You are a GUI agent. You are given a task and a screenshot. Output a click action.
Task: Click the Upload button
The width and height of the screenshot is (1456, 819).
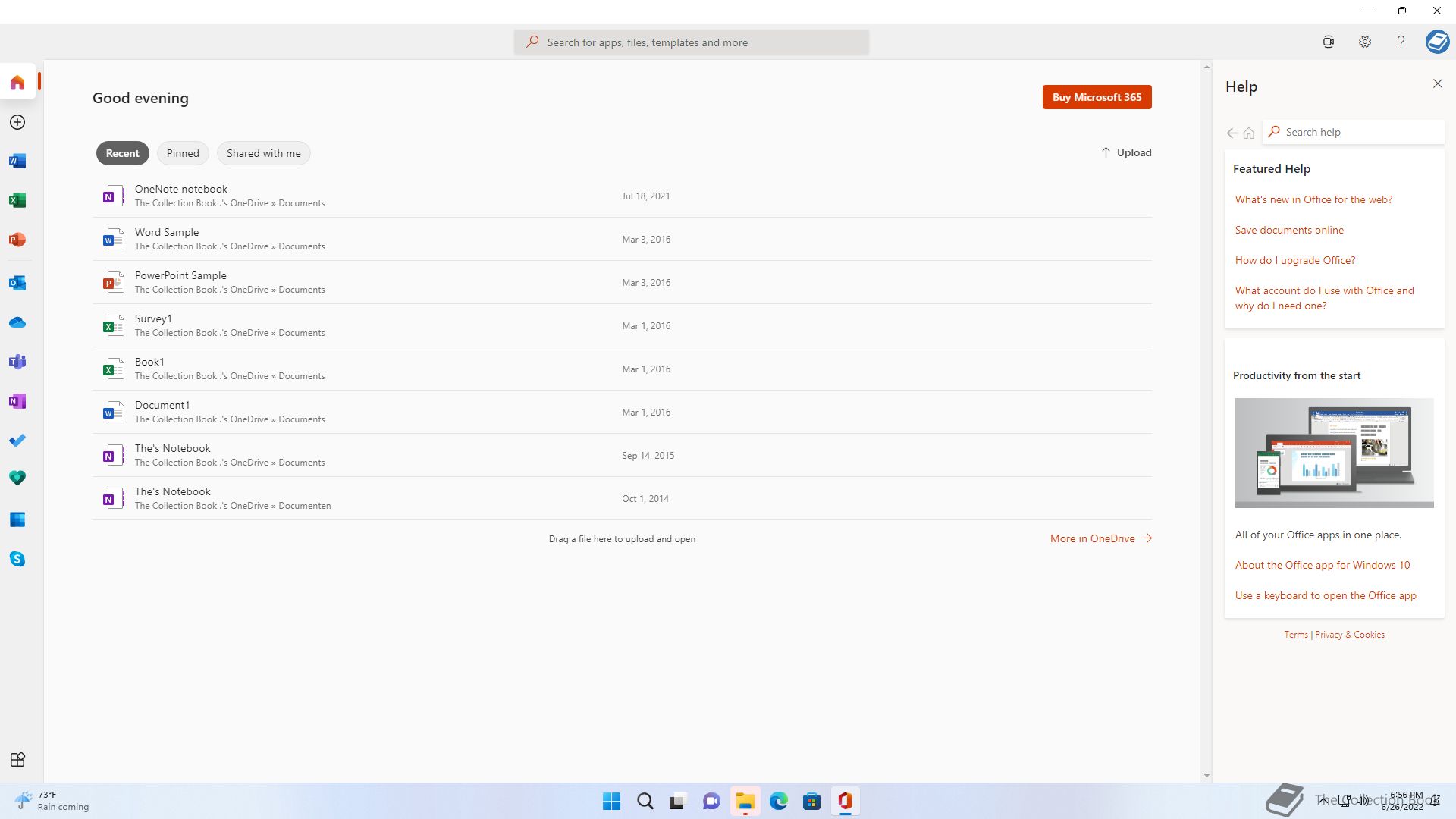tap(1126, 152)
